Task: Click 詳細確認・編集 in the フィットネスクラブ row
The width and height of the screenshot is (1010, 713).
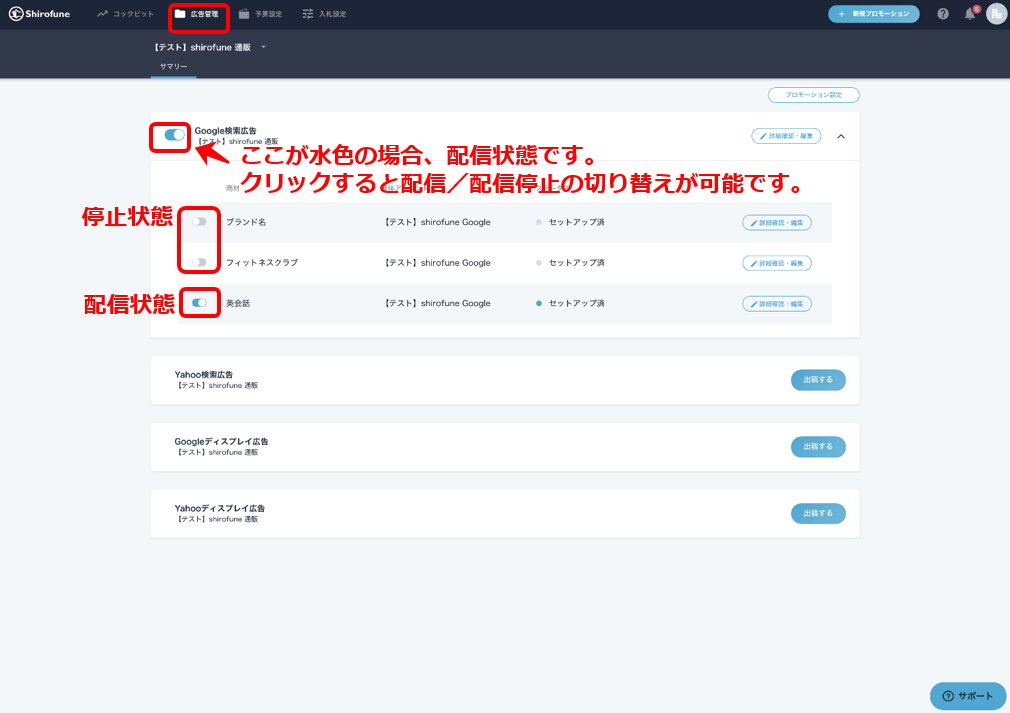Action: (x=777, y=263)
